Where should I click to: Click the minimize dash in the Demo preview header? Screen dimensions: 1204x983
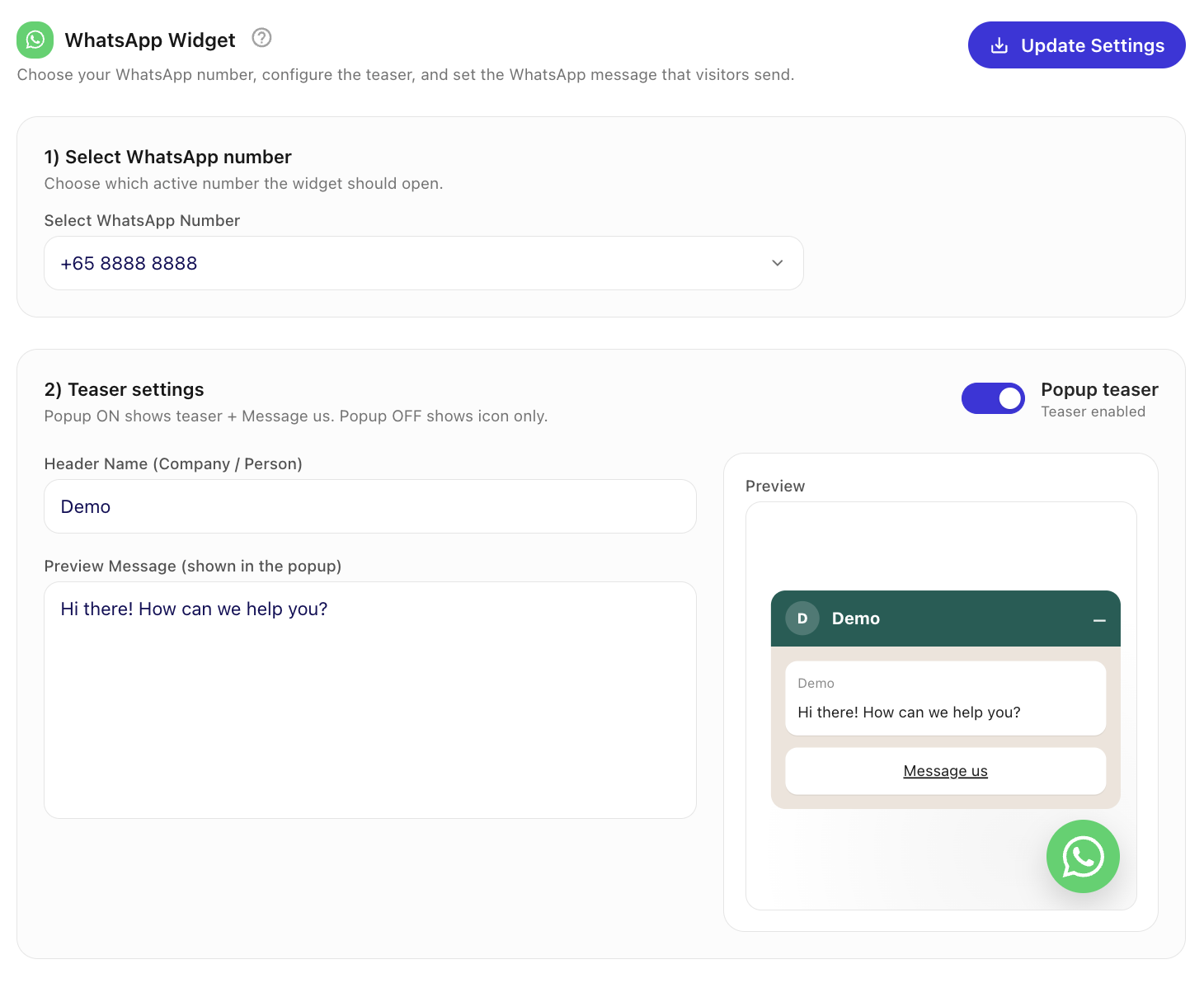[1098, 620]
